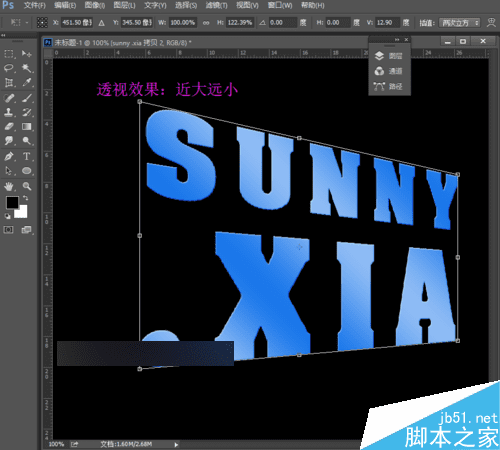
Task: Open the Layers panel (图层)
Action: [389, 56]
